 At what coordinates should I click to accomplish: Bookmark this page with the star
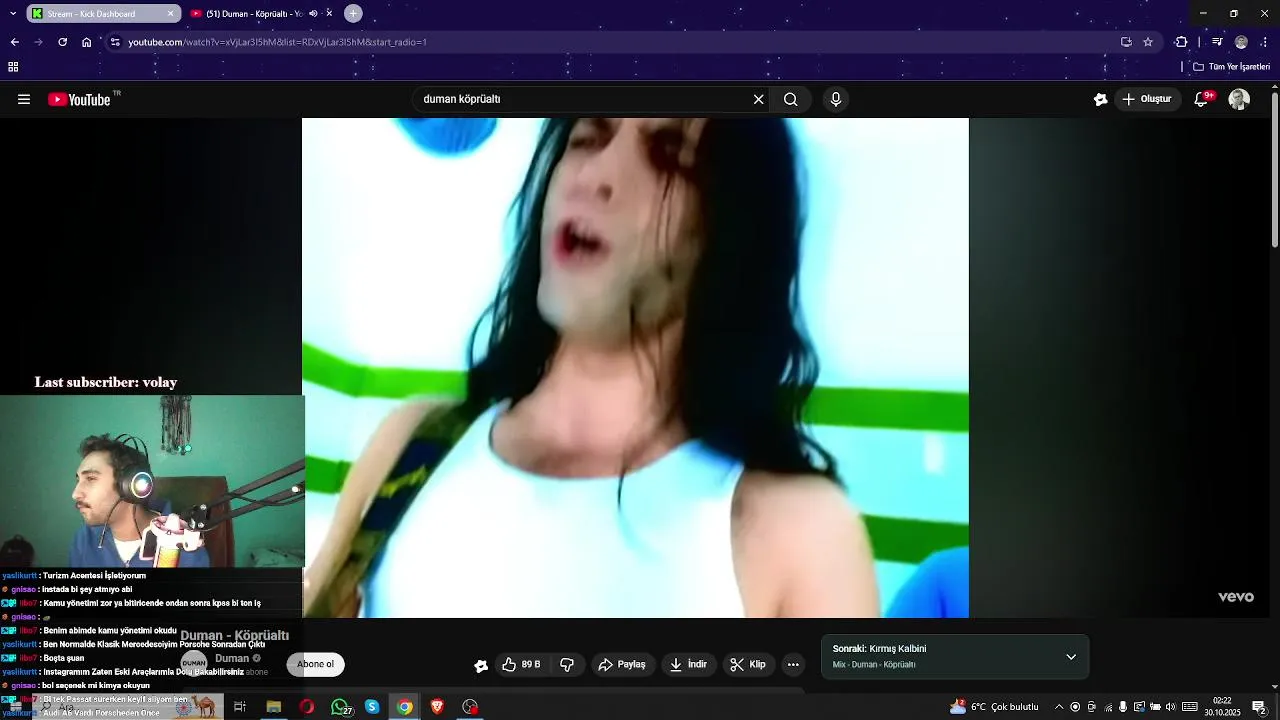coord(1148,42)
